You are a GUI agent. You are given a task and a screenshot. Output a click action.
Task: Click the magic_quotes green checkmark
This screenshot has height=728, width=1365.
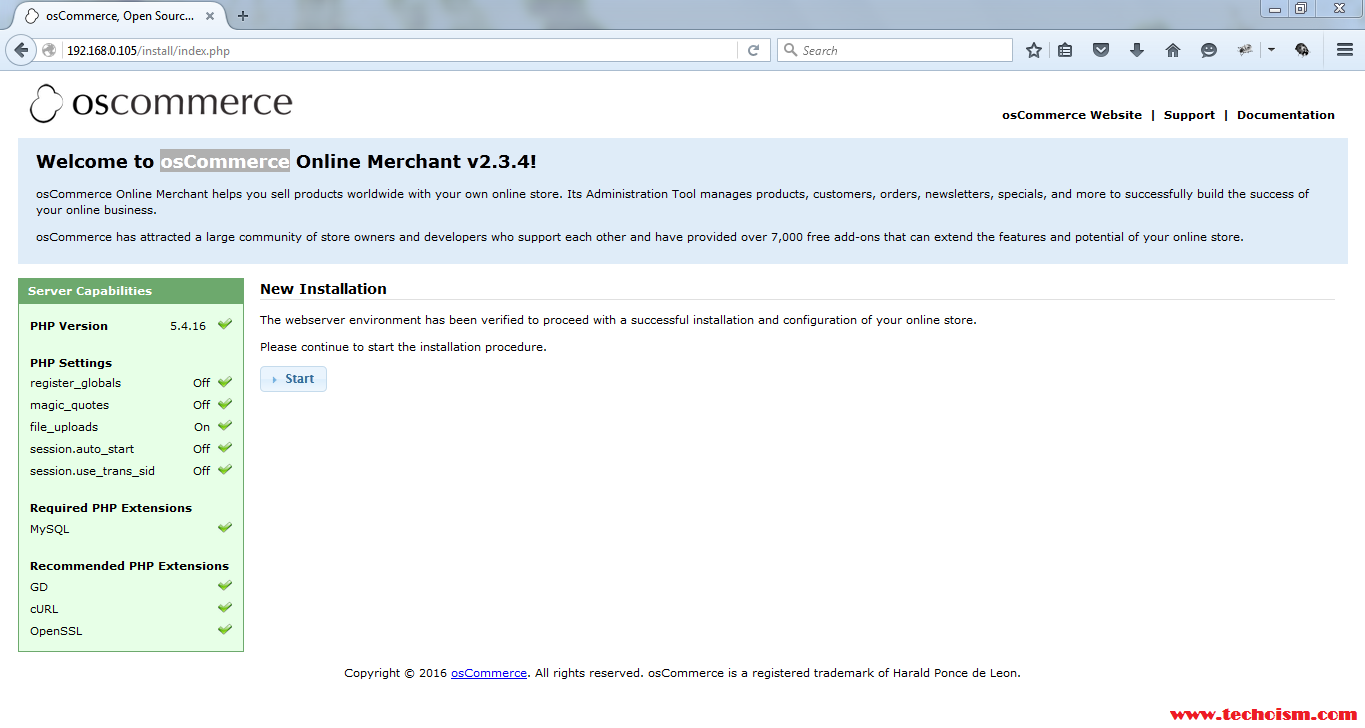click(x=225, y=404)
